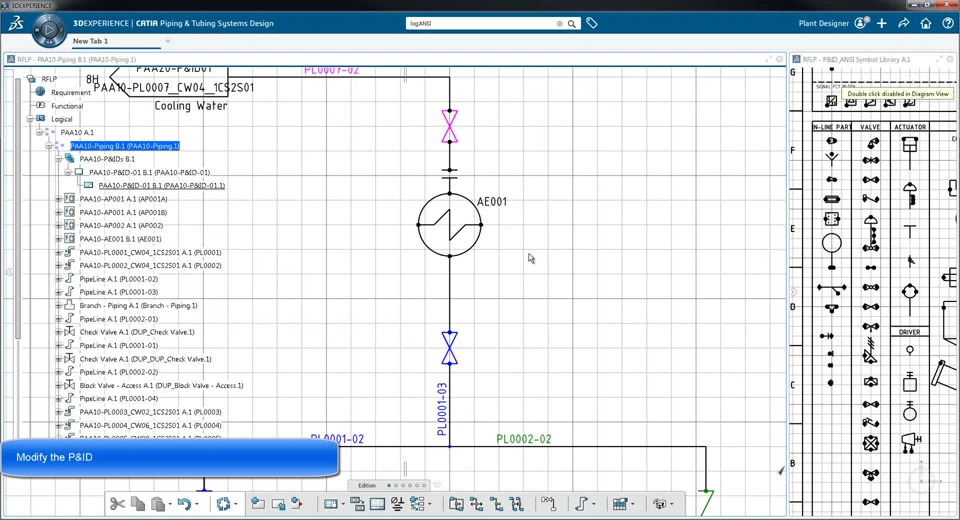The height and width of the screenshot is (520, 960).
Task: Select the Requirement node in tree
Action: coord(70,92)
